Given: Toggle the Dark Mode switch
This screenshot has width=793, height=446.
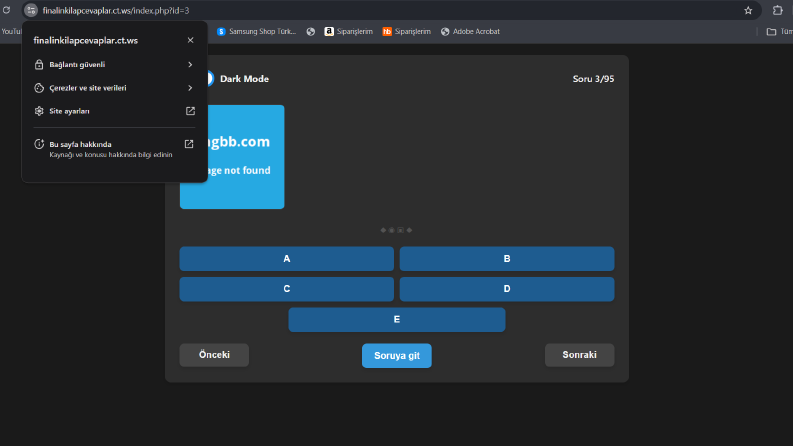Looking at the screenshot, I should pos(209,79).
